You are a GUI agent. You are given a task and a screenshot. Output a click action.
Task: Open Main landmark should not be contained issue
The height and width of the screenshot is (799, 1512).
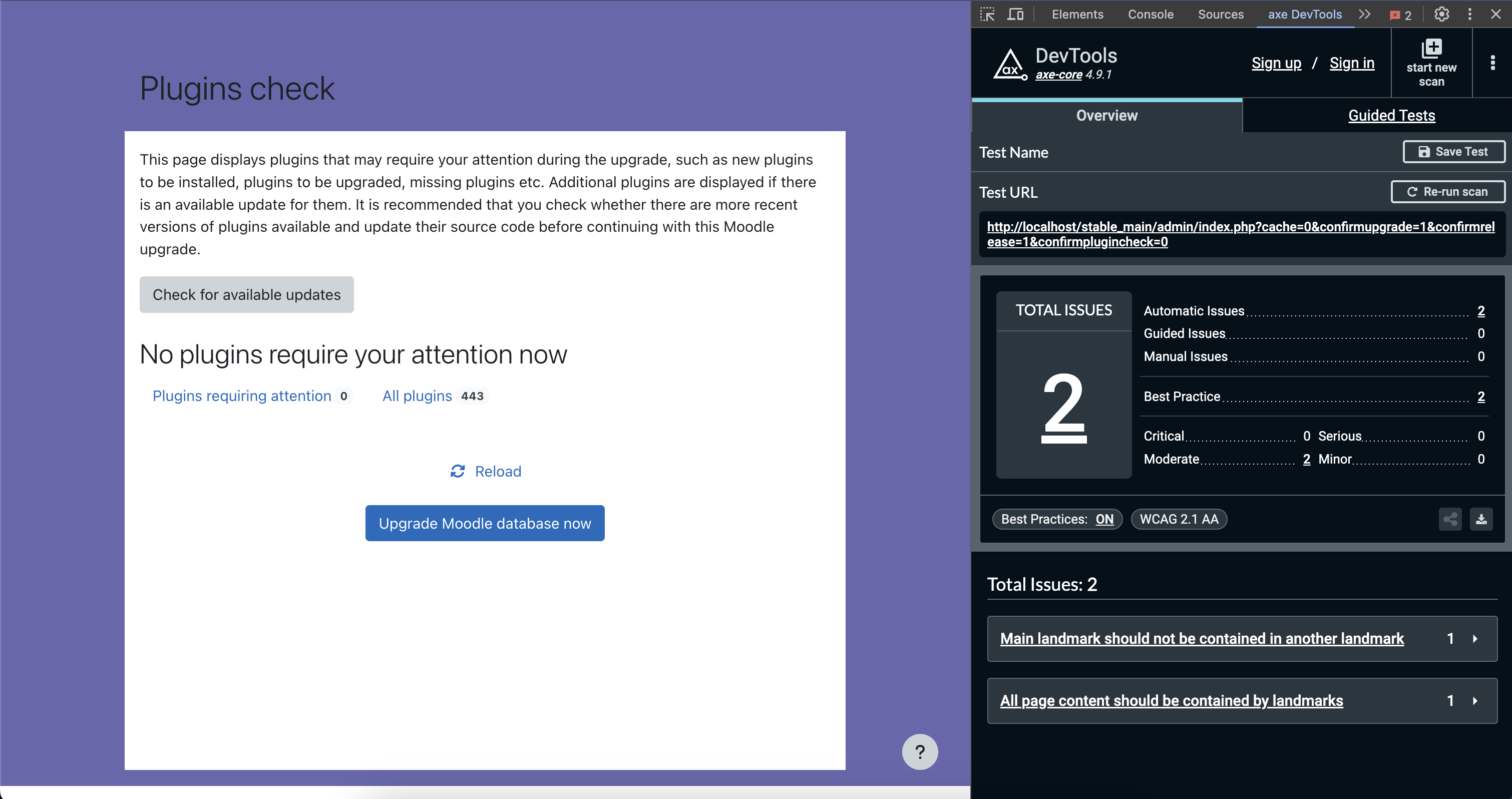pyautogui.click(x=1202, y=638)
